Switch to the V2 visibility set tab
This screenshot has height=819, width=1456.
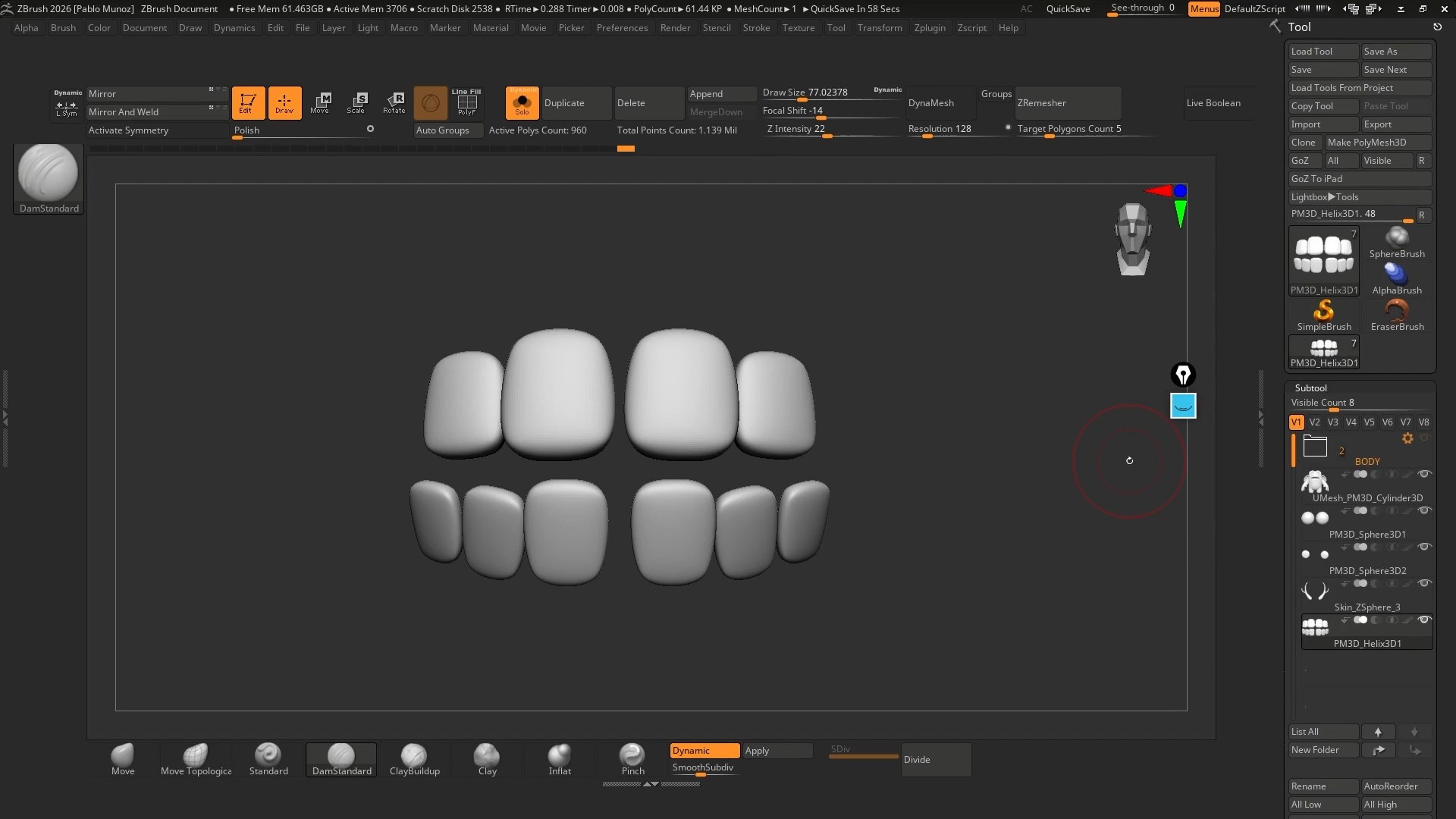coord(1314,422)
